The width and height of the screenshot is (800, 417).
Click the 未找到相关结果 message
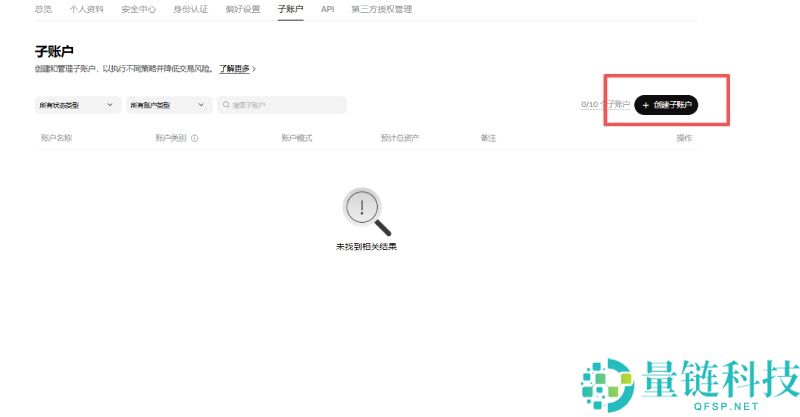366,247
